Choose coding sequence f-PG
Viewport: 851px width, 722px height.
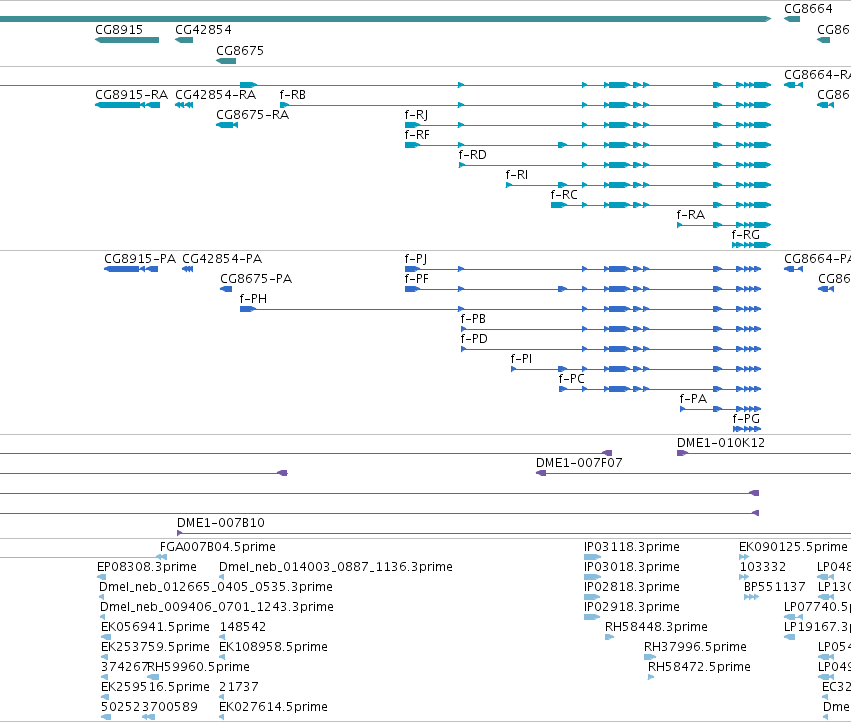tap(747, 429)
